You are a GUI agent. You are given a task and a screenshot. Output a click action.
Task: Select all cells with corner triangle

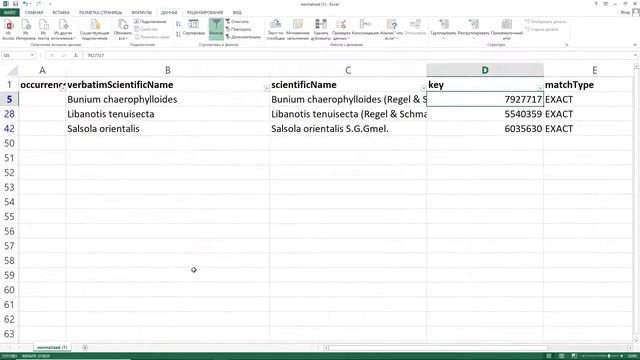12,71
